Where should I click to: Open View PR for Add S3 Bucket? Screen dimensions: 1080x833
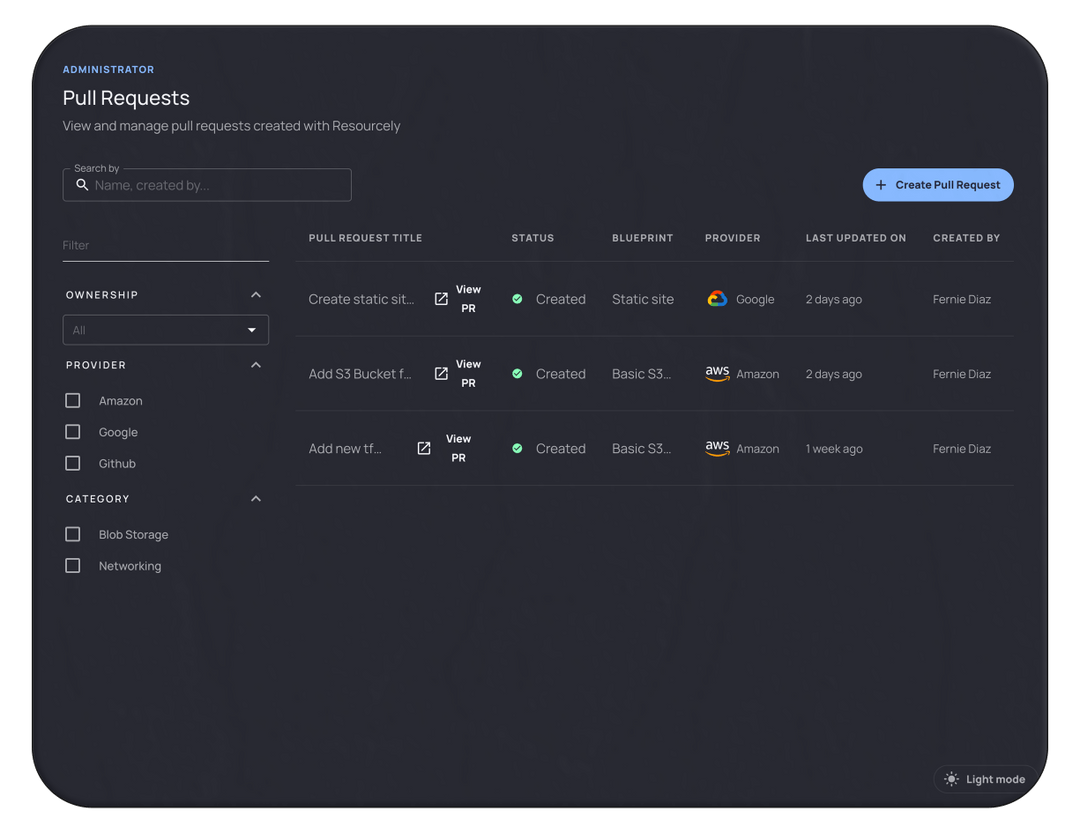pos(467,373)
